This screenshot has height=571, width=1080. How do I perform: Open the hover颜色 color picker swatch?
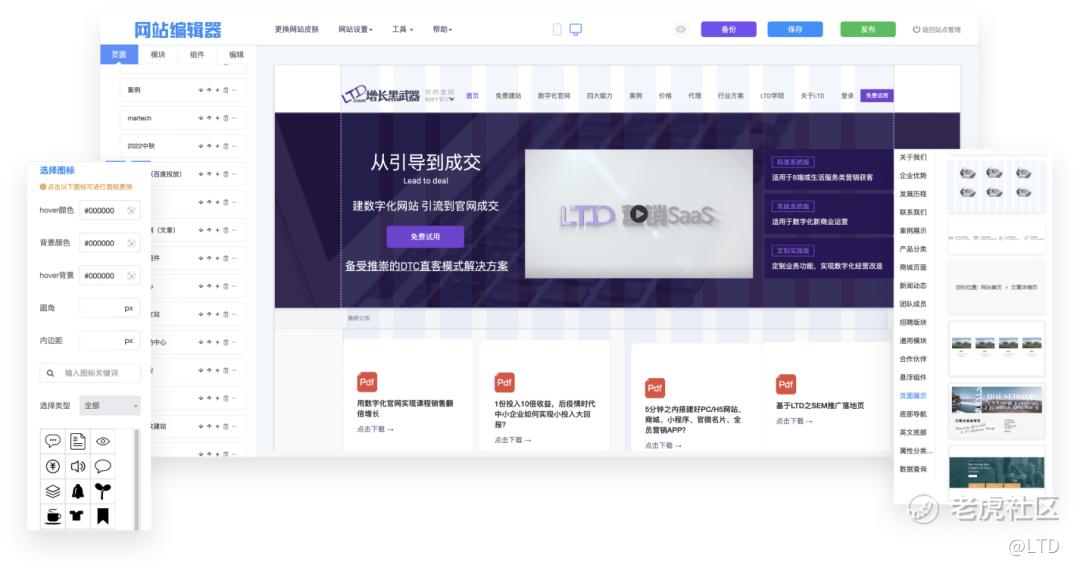131,211
